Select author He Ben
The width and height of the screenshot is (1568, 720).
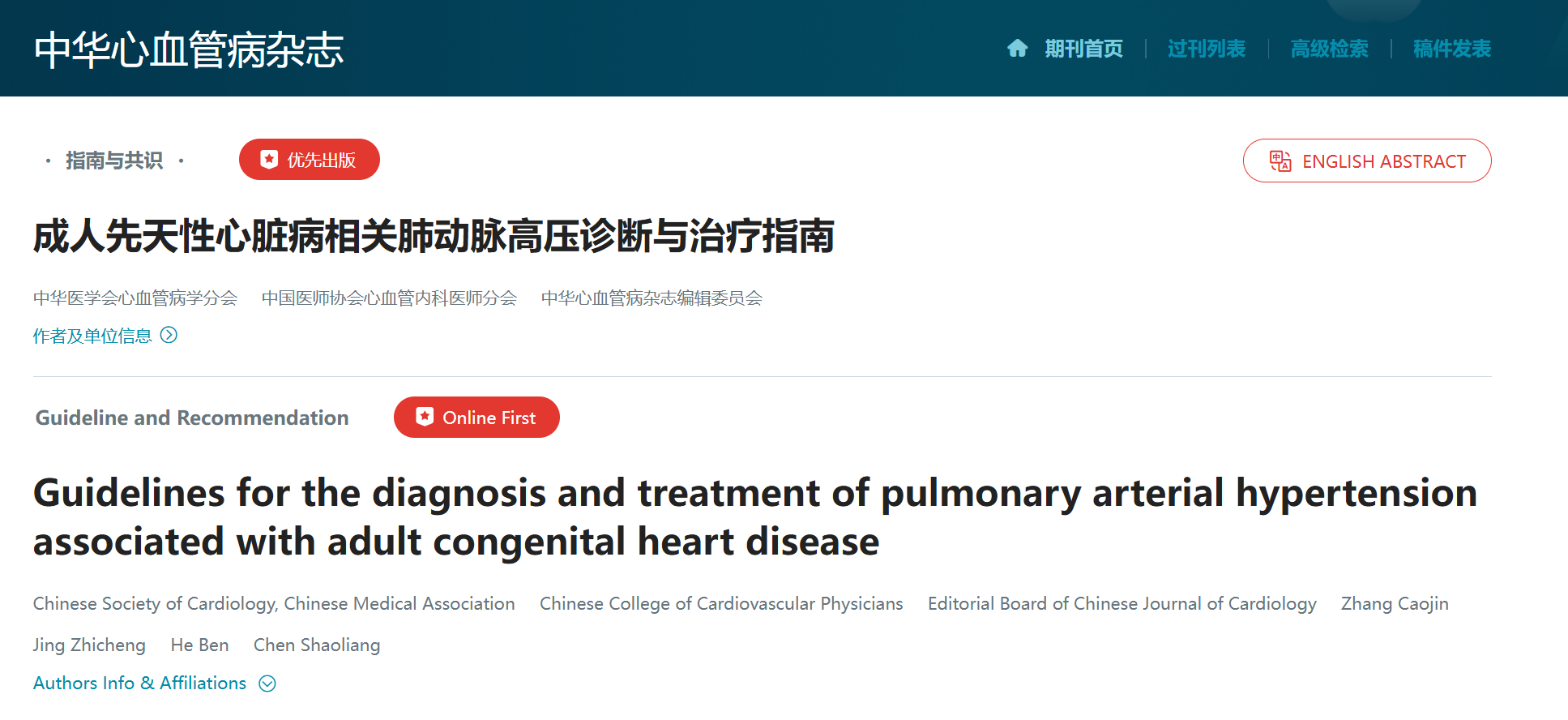coord(199,645)
